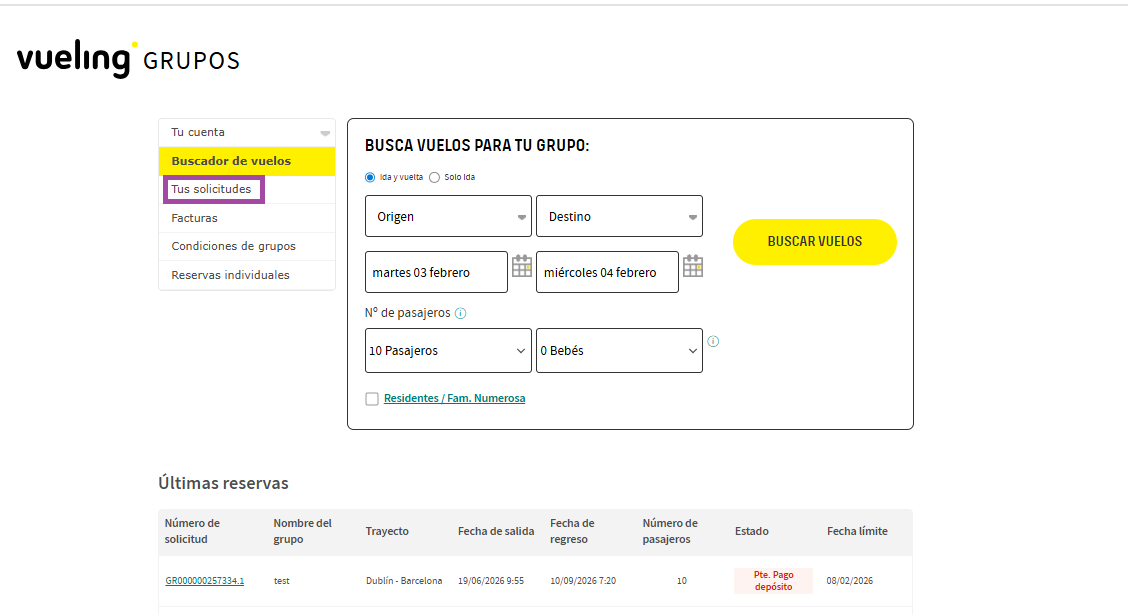Open the departure date calendar icon
This screenshot has height=615, width=1128.
(x=522, y=266)
